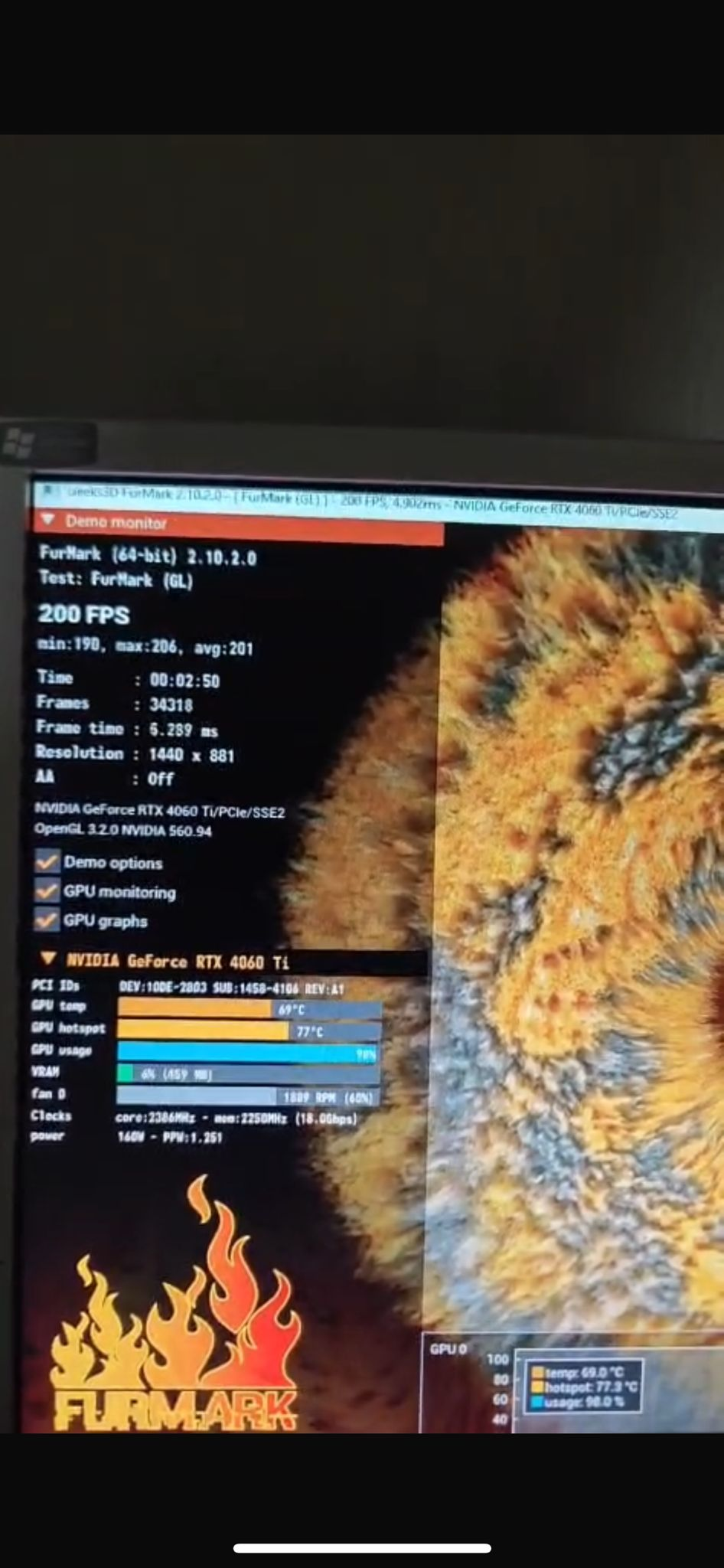The height and width of the screenshot is (1568, 724).
Task: Collapse the NVIDIA GeForce RTX 4060 Ti section triangle
Action: point(48,959)
